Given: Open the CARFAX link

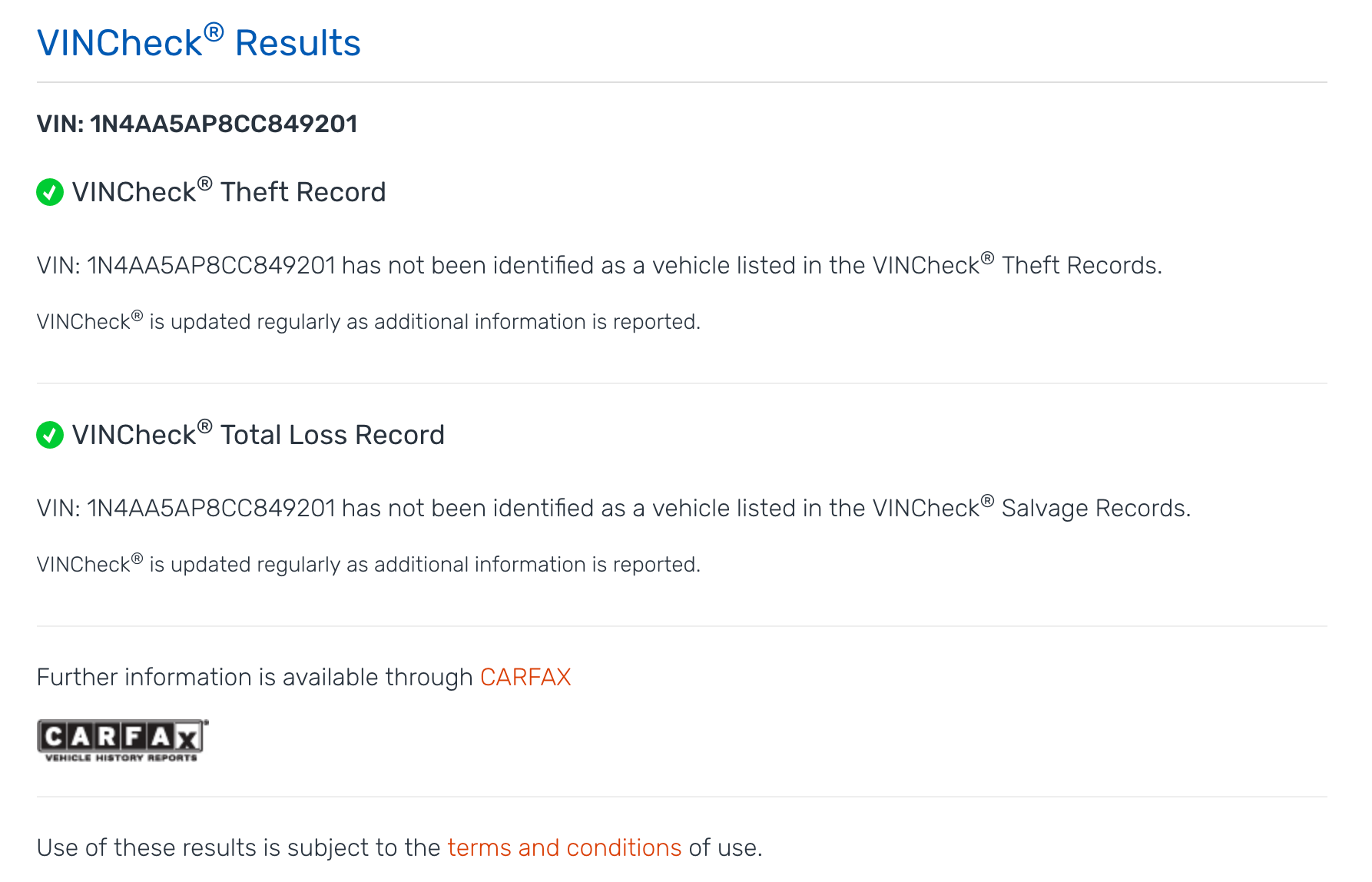Looking at the screenshot, I should (x=525, y=677).
